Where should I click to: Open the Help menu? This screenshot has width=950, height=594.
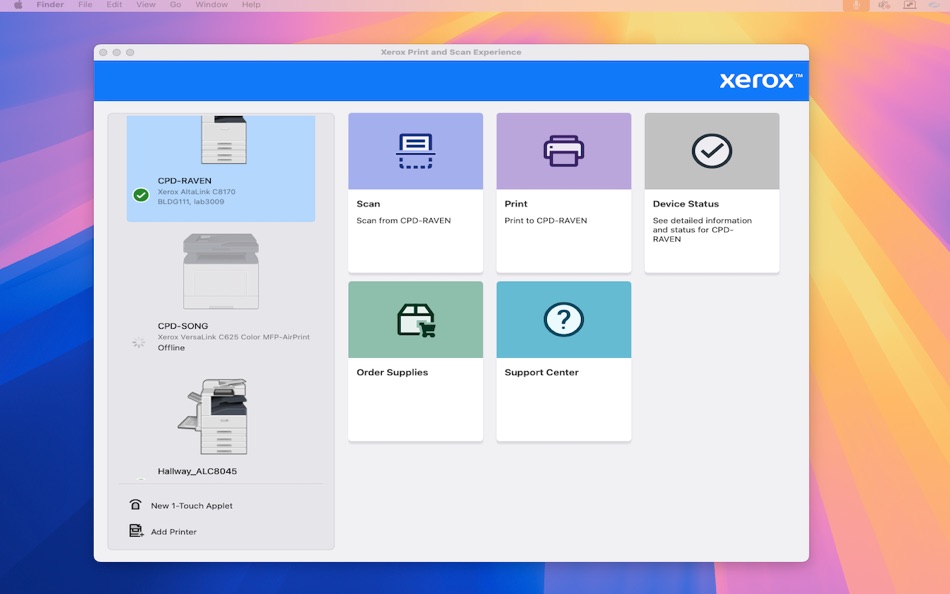(x=251, y=5)
